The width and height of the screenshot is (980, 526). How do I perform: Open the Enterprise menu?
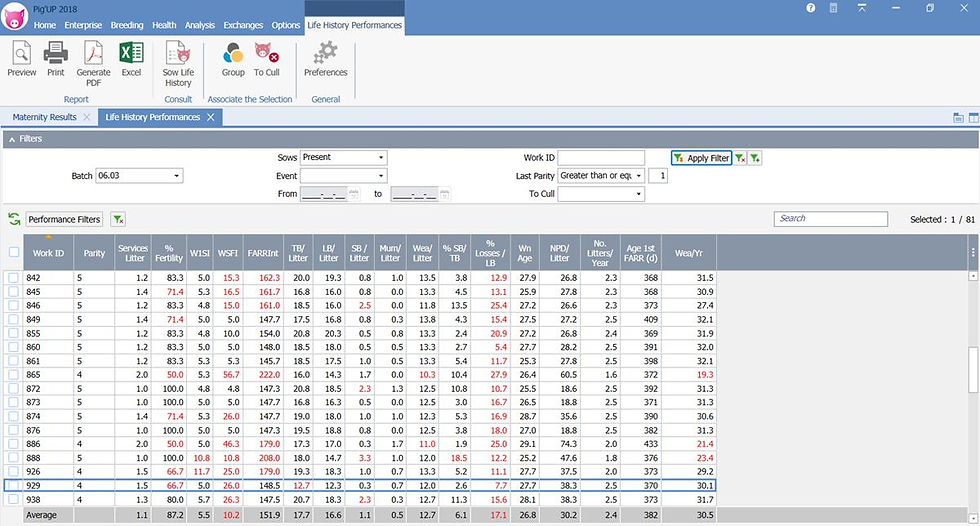pos(83,25)
